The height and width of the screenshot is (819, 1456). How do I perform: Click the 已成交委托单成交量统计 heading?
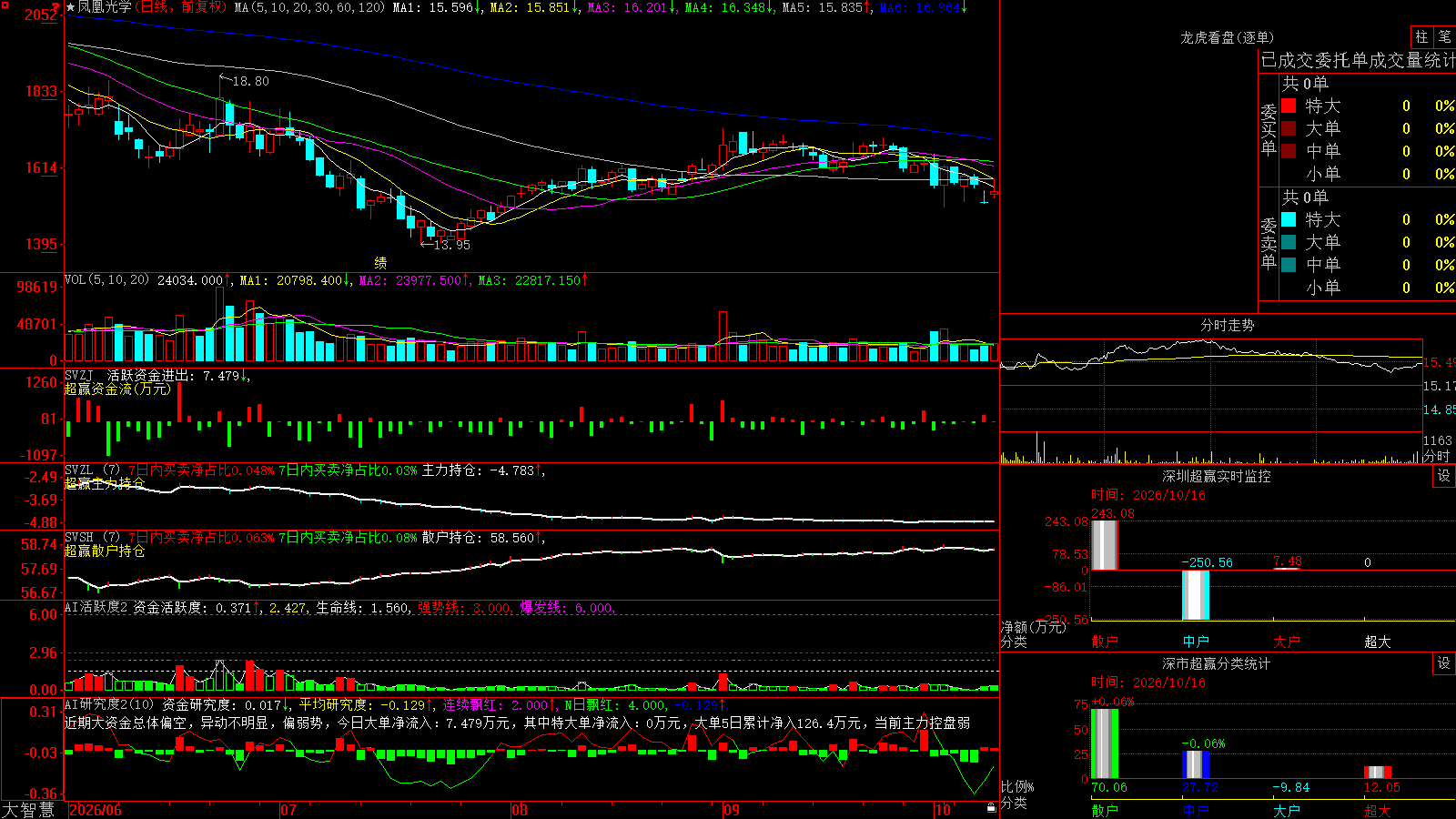point(1358,60)
